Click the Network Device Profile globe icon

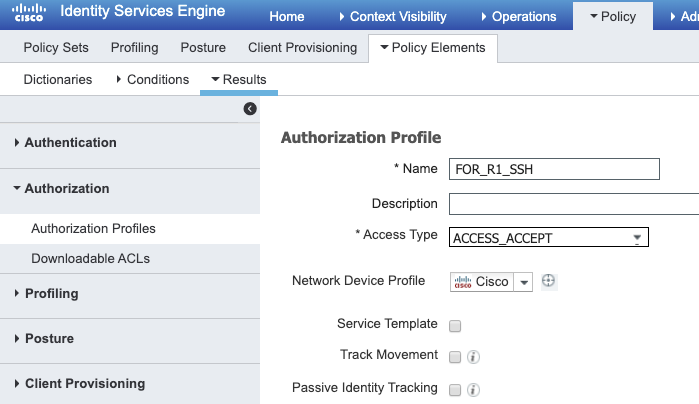pyautogui.click(x=548, y=281)
